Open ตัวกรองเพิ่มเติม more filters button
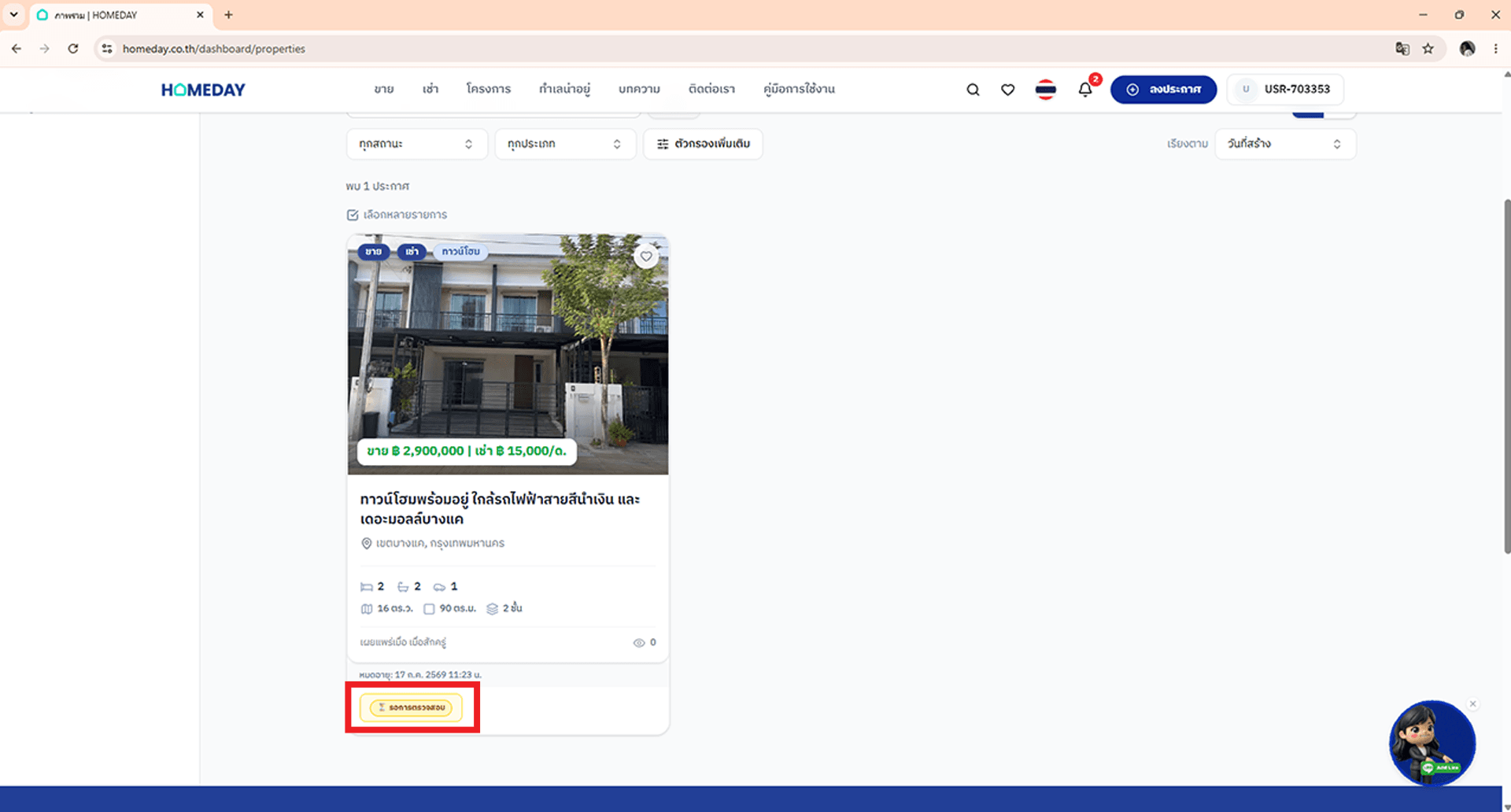This screenshot has width=1511, height=812. click(703, 144)
